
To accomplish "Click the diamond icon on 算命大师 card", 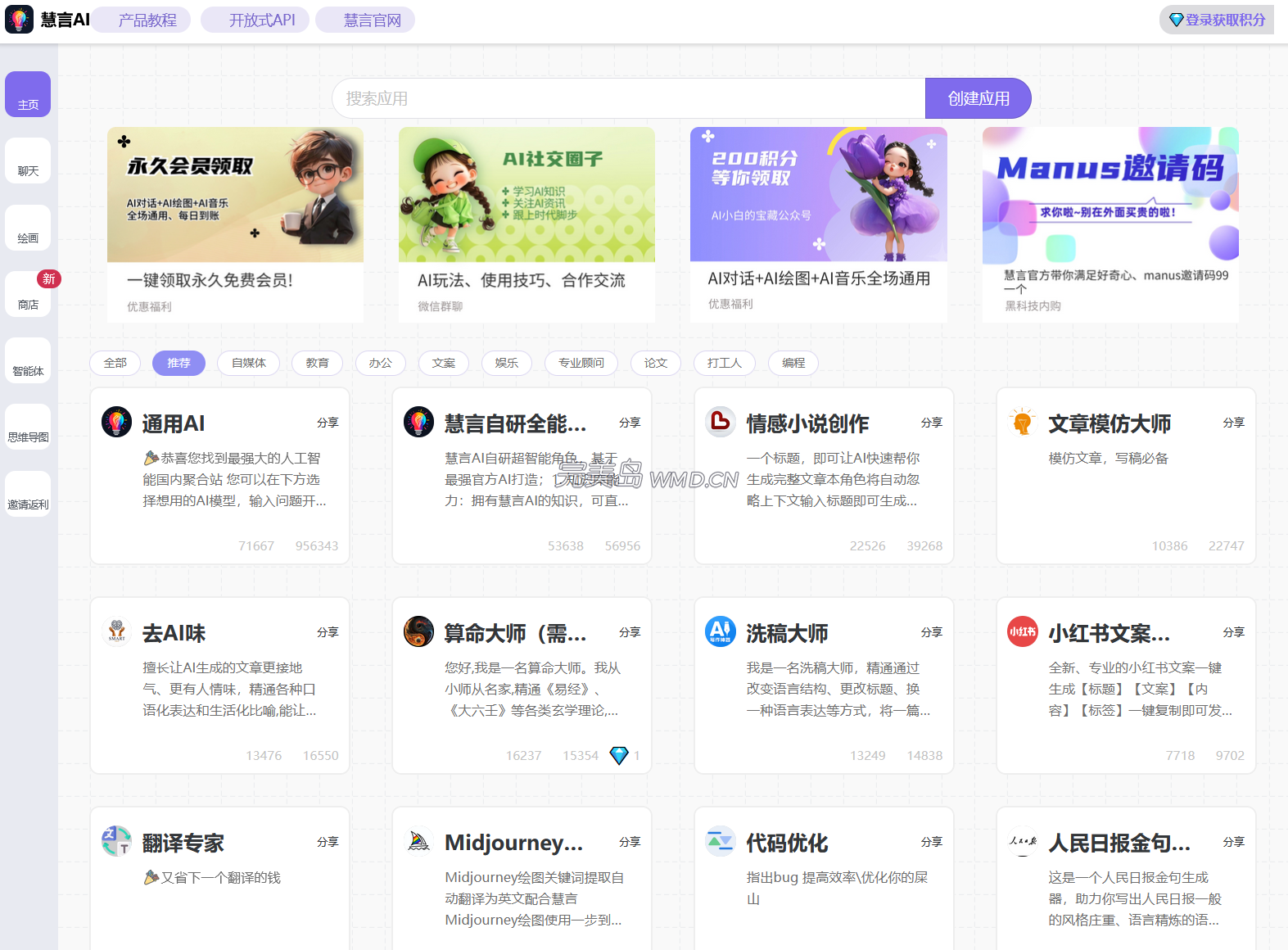I will (619, 755).
